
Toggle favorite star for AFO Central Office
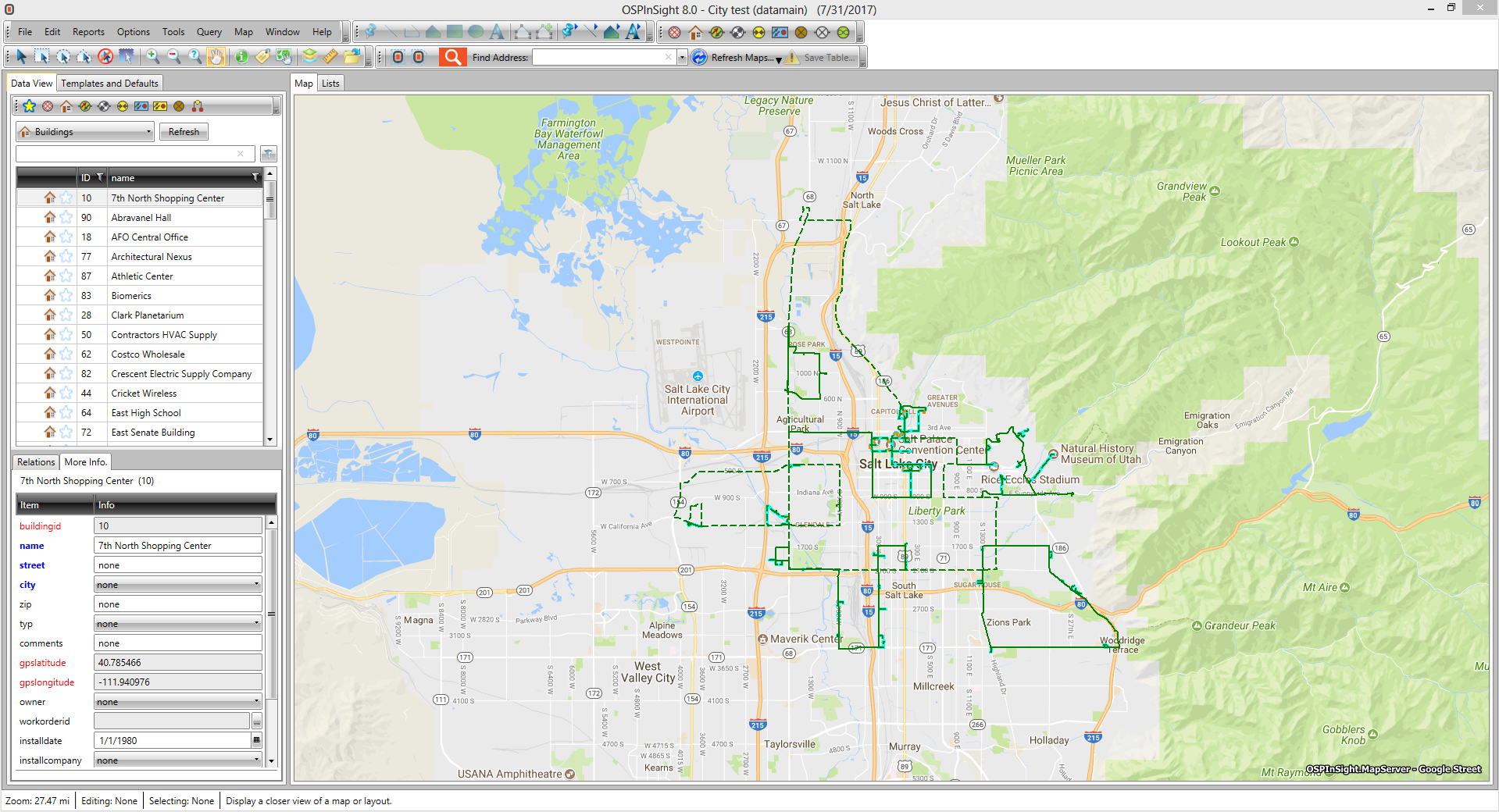coord(66,237)
